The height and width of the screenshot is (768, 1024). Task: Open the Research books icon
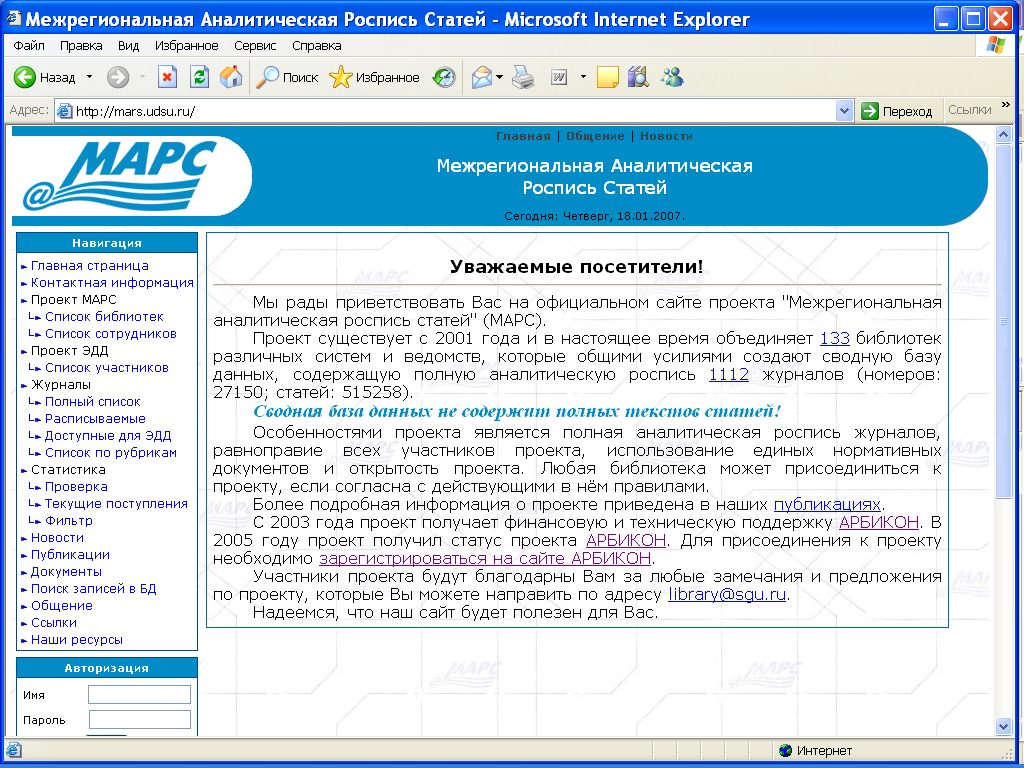pyautogui.click(x=638, y=77)
